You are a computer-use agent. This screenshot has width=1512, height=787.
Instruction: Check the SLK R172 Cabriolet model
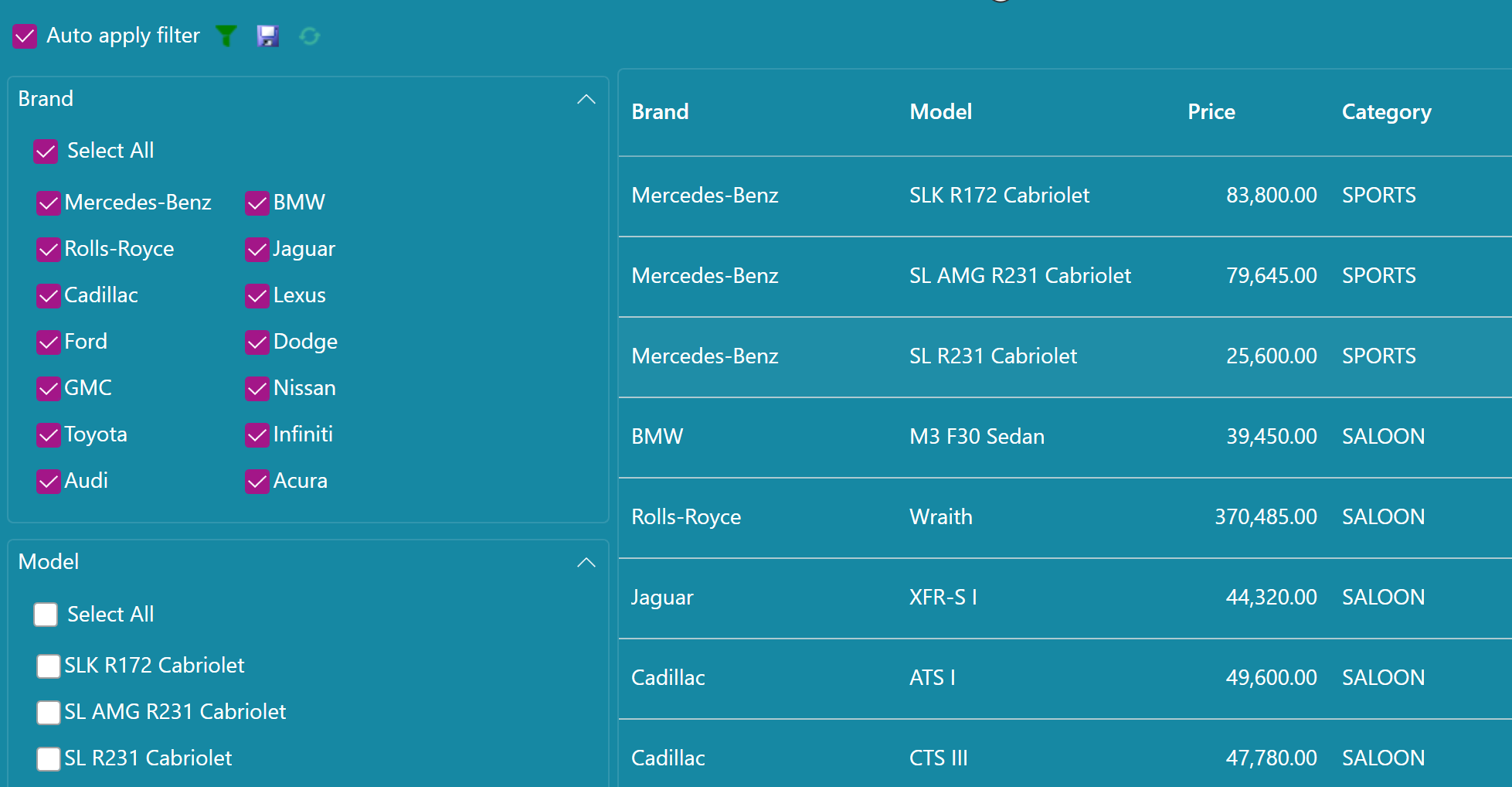coord(48,666)
